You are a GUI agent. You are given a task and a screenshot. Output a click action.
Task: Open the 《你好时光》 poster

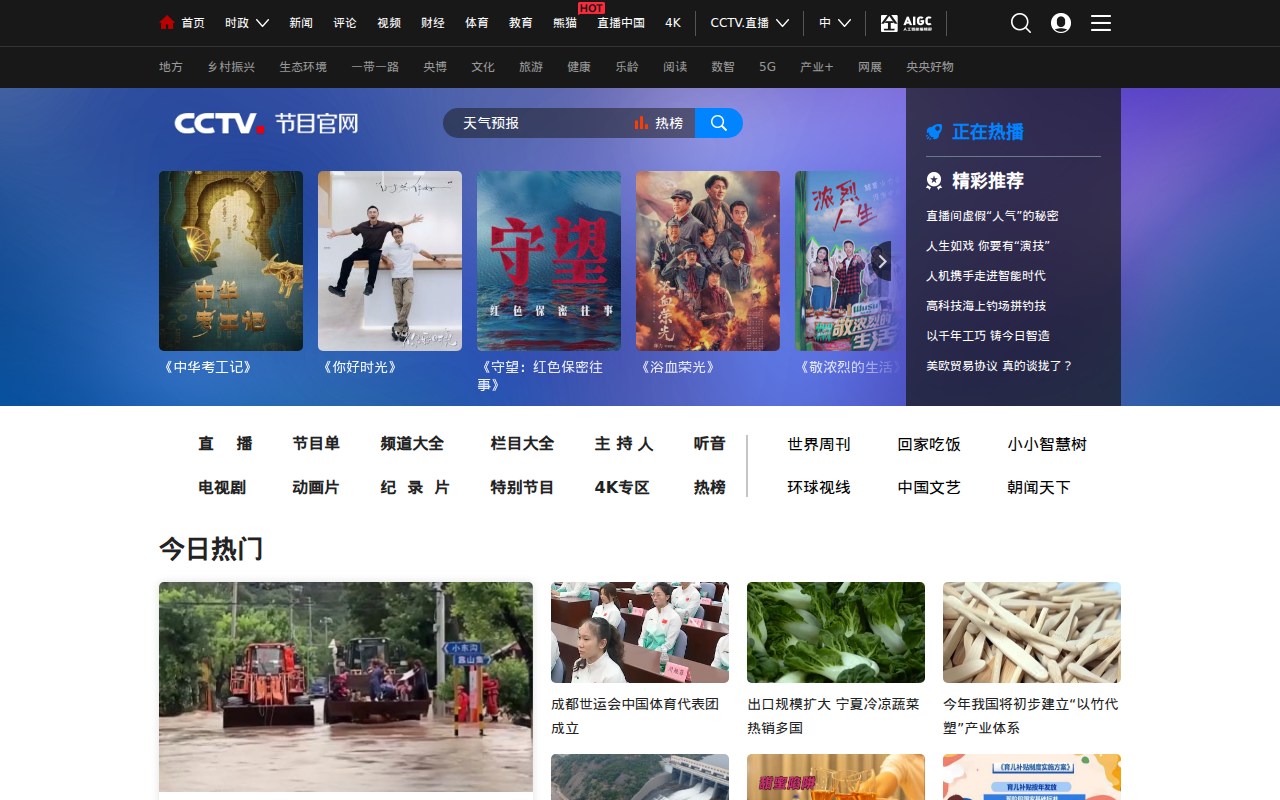[390, 261]
